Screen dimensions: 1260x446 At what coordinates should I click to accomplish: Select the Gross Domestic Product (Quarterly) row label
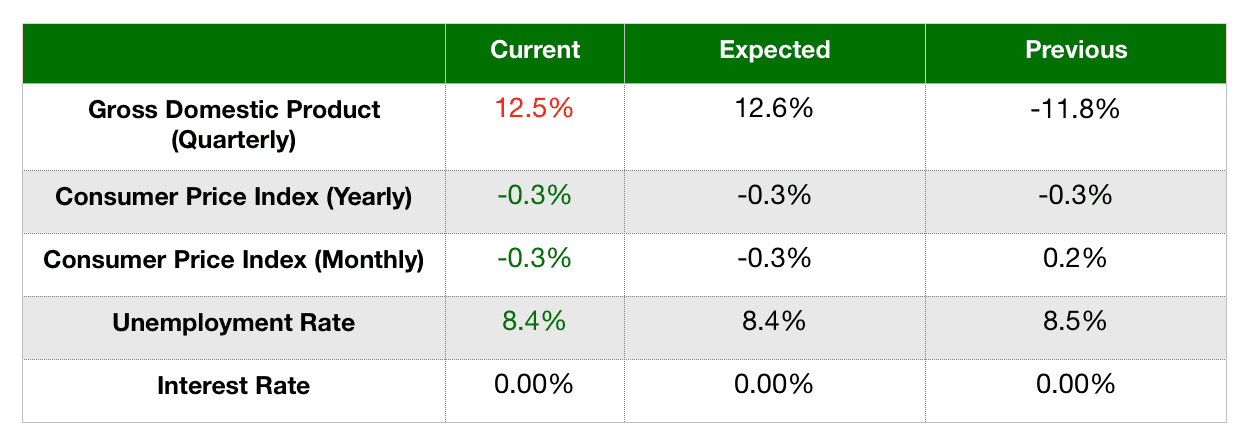(234, 124)
